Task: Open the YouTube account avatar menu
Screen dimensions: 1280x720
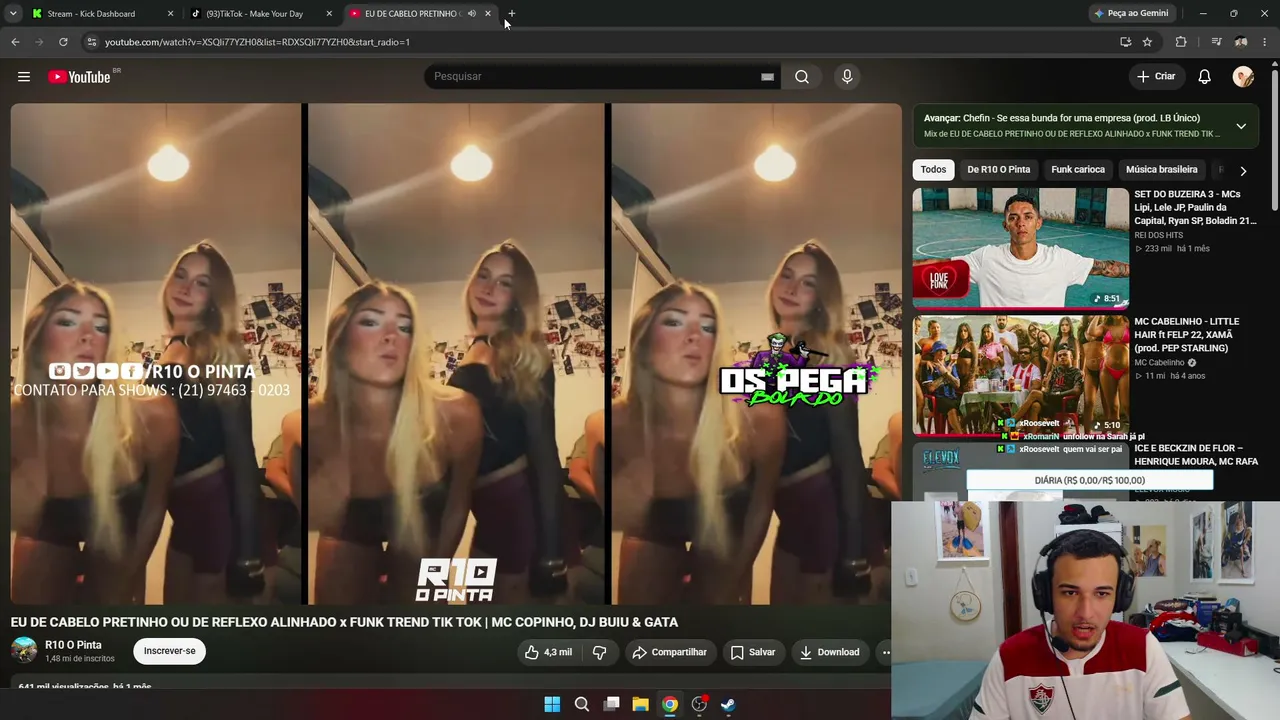Action: coord(1243,77)
